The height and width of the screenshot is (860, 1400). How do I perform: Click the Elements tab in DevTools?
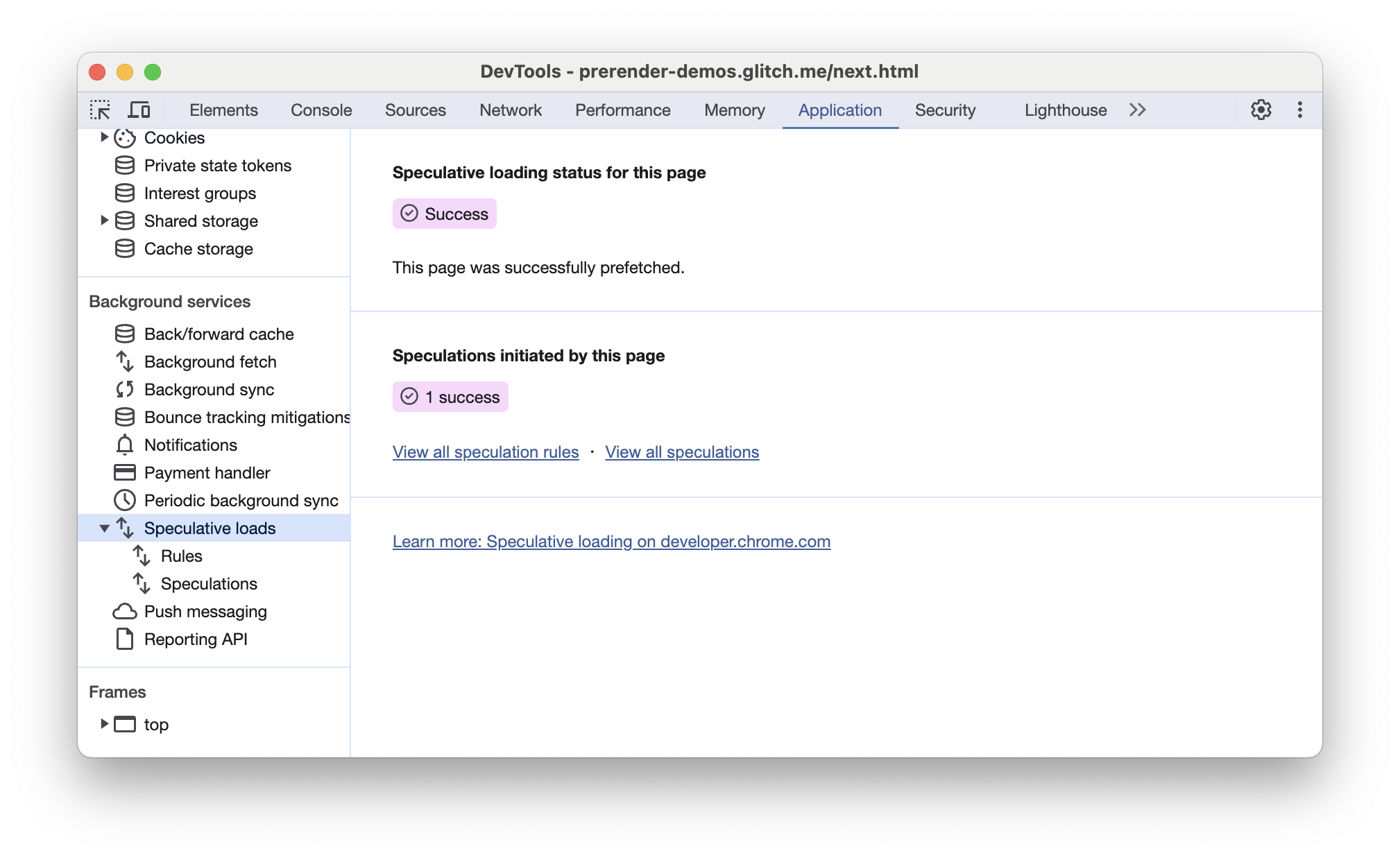point(221,110)
